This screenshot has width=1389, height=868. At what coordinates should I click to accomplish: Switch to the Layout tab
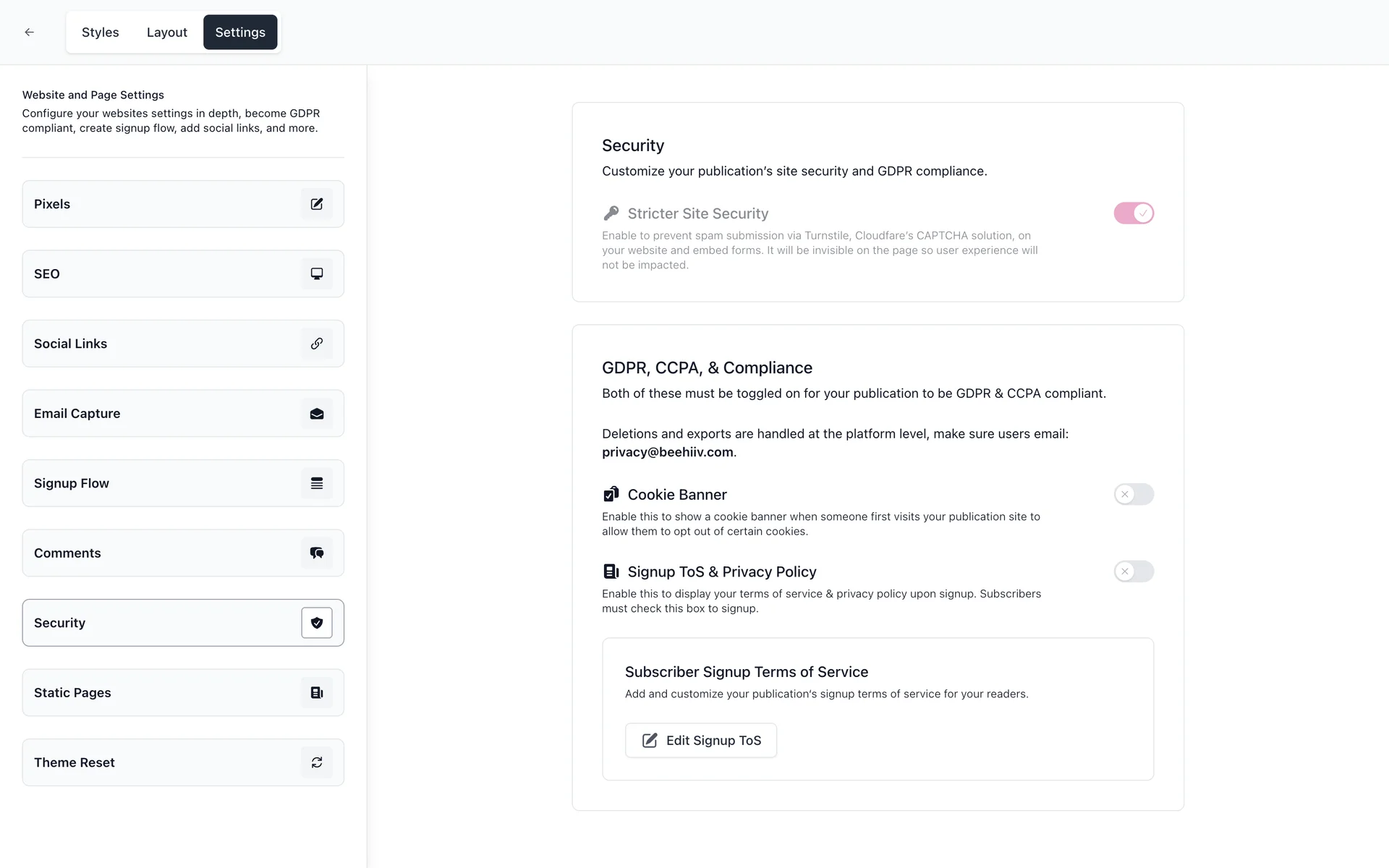[166, 33]
